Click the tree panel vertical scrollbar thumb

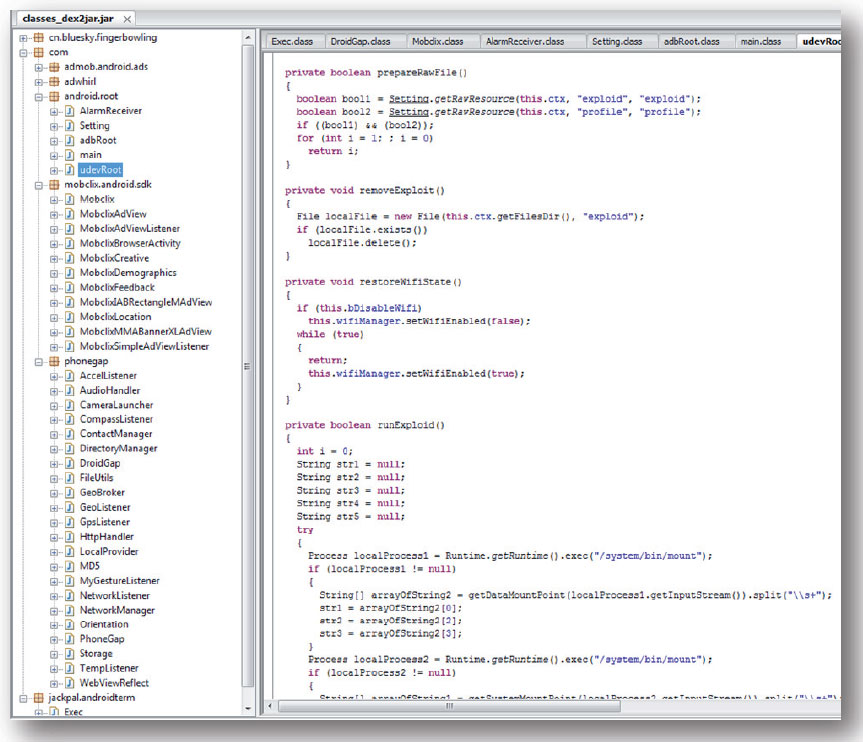pos(248,366)
